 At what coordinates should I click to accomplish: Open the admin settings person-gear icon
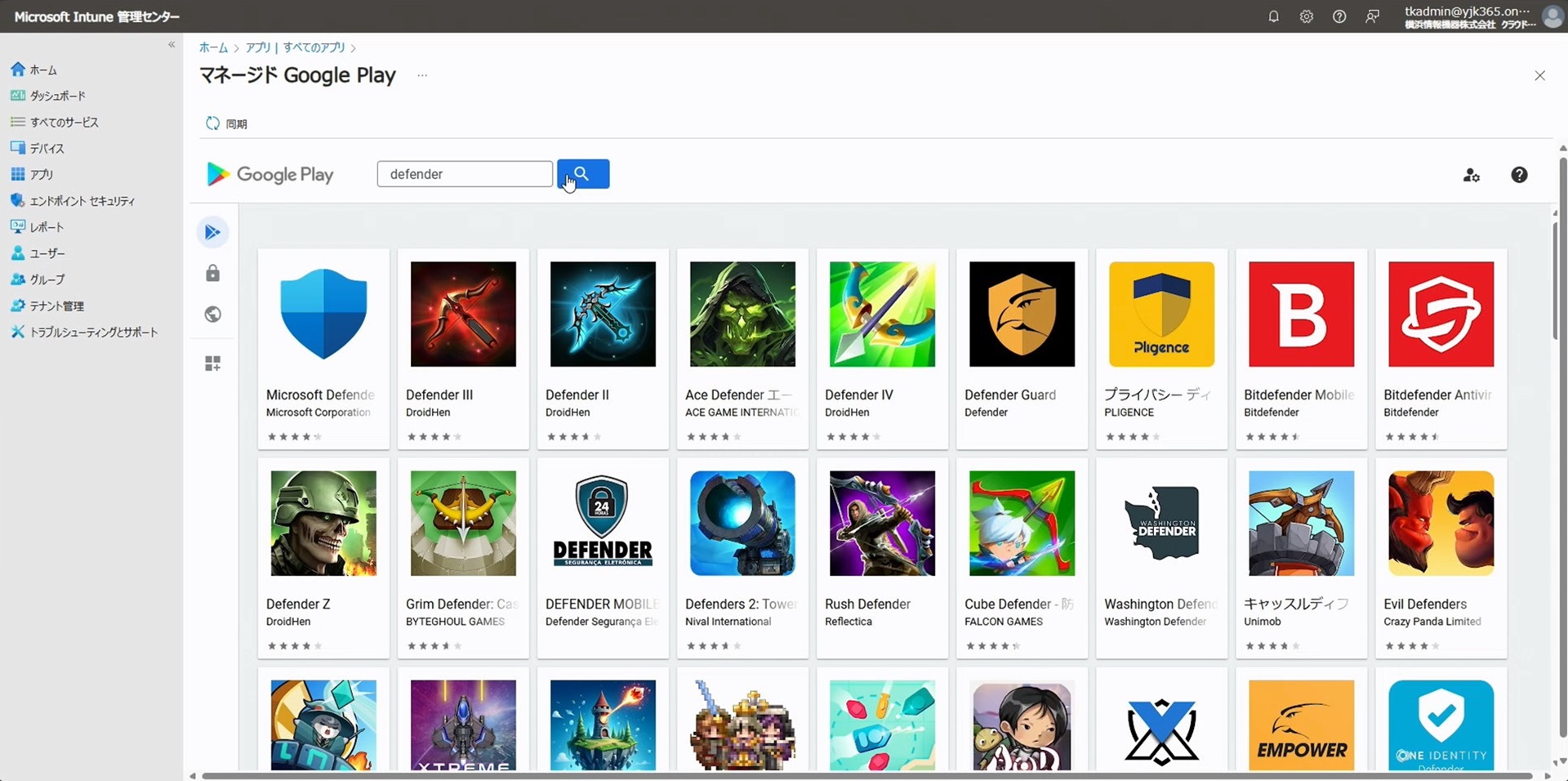[1471, 175]
